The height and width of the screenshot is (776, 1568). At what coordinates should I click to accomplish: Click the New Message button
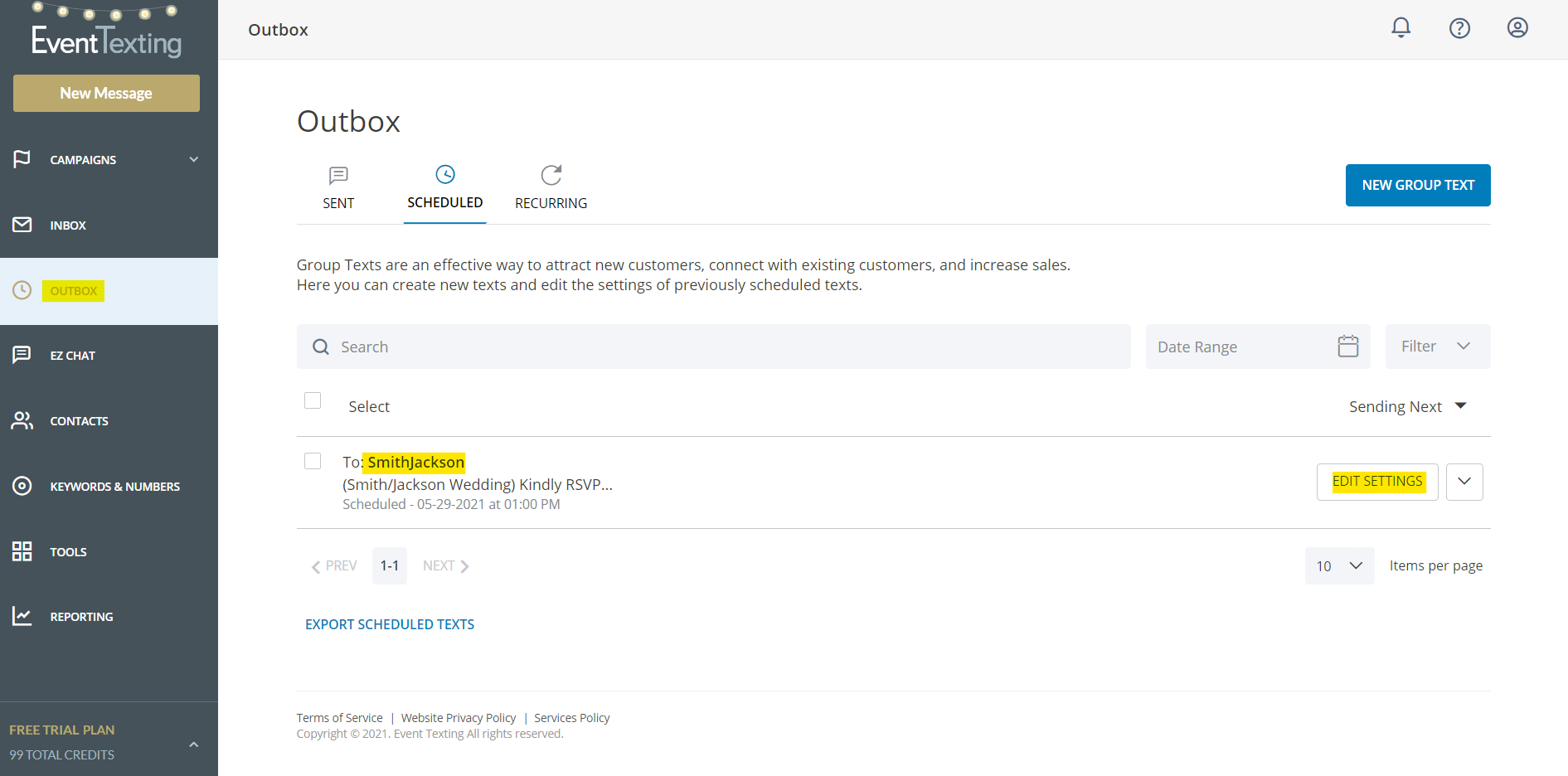[106, 93]
